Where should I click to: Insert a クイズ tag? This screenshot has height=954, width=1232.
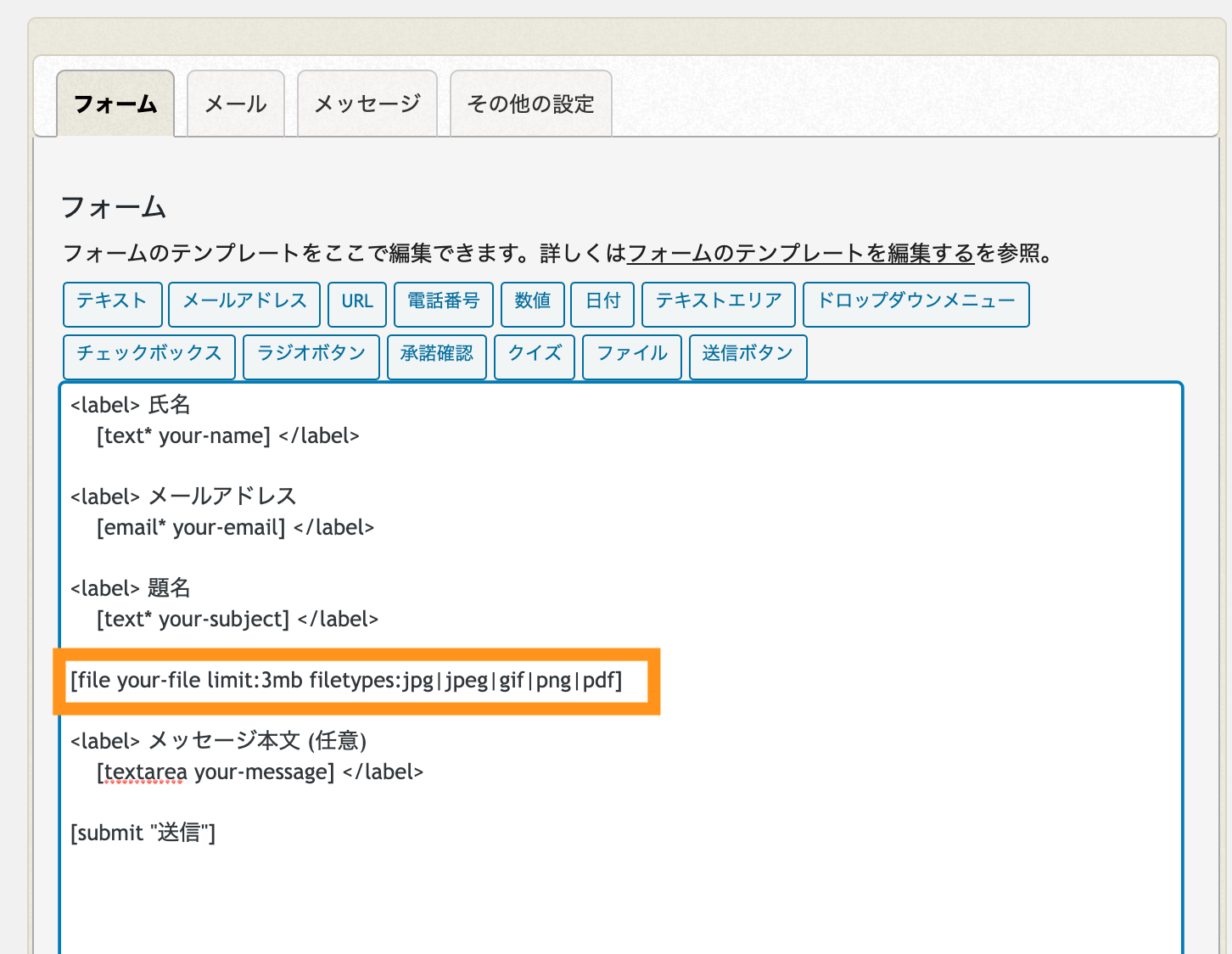[535, 356]
